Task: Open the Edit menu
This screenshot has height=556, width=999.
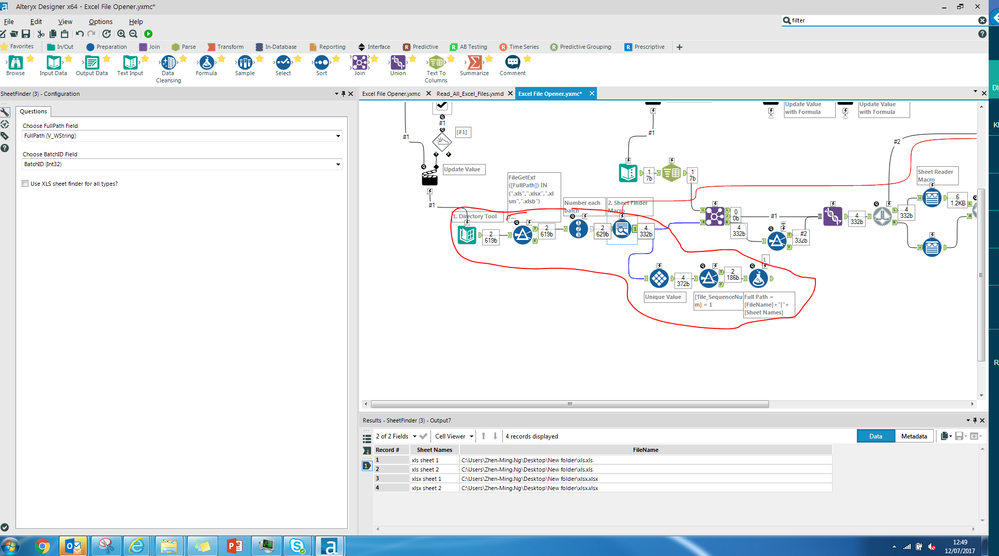Action: (x=36, y=22)
